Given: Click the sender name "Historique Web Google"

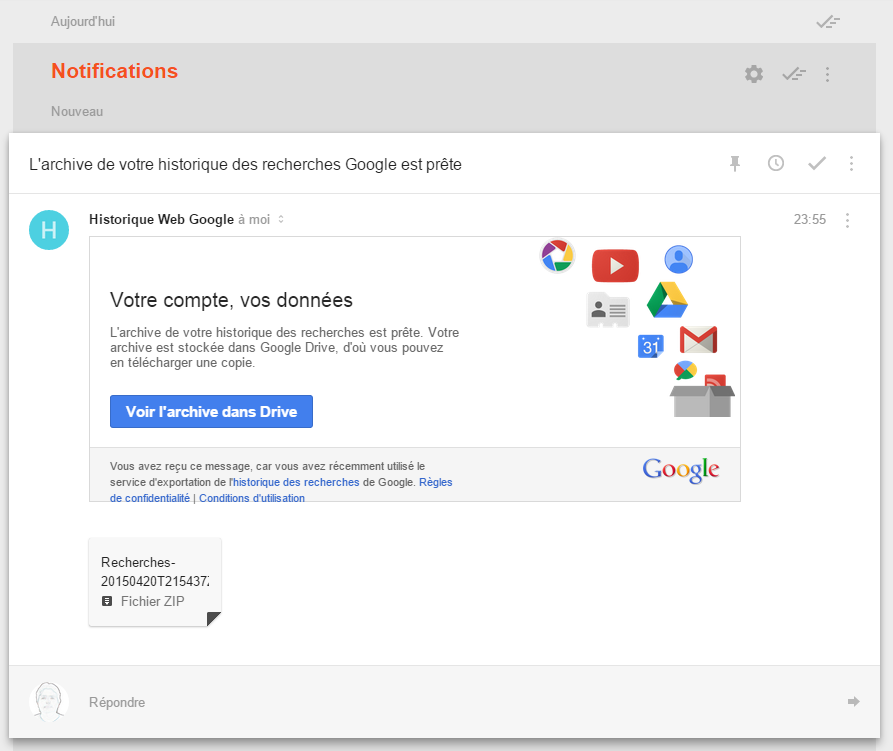Looking at the screenshot, I should [161, 220].
